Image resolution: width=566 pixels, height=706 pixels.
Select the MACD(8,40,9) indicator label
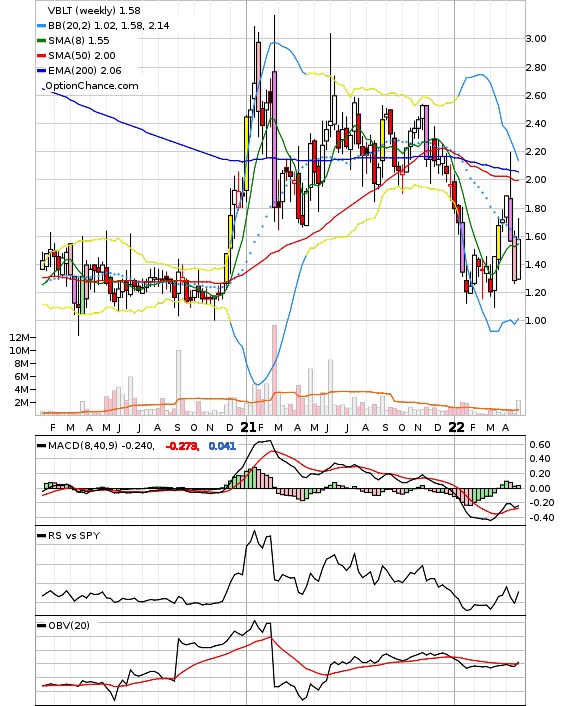[83, 446]
